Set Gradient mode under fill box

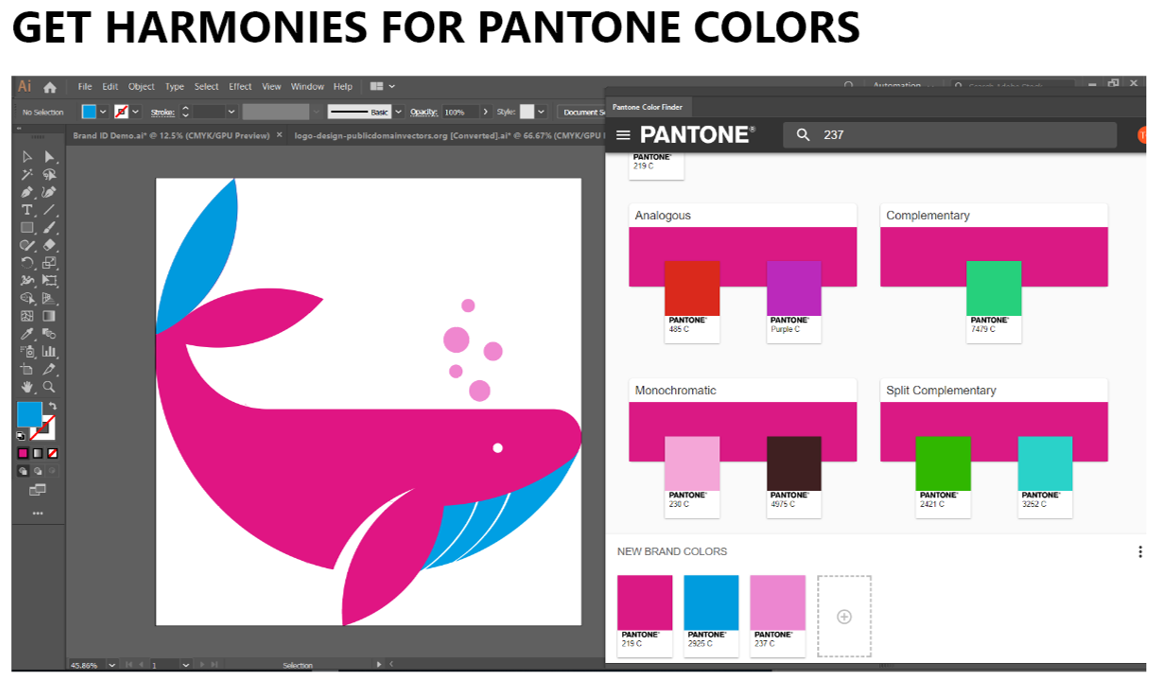tap(38, 453)
